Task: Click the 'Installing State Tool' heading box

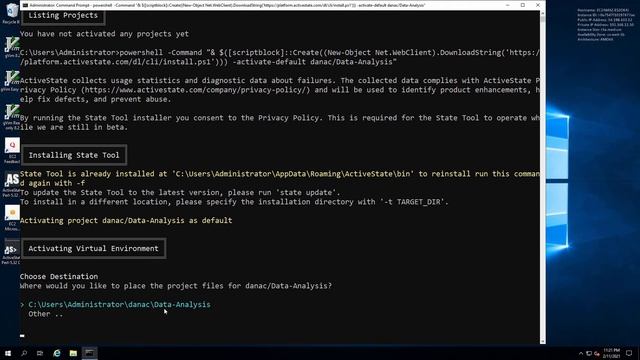Action: 74,155
